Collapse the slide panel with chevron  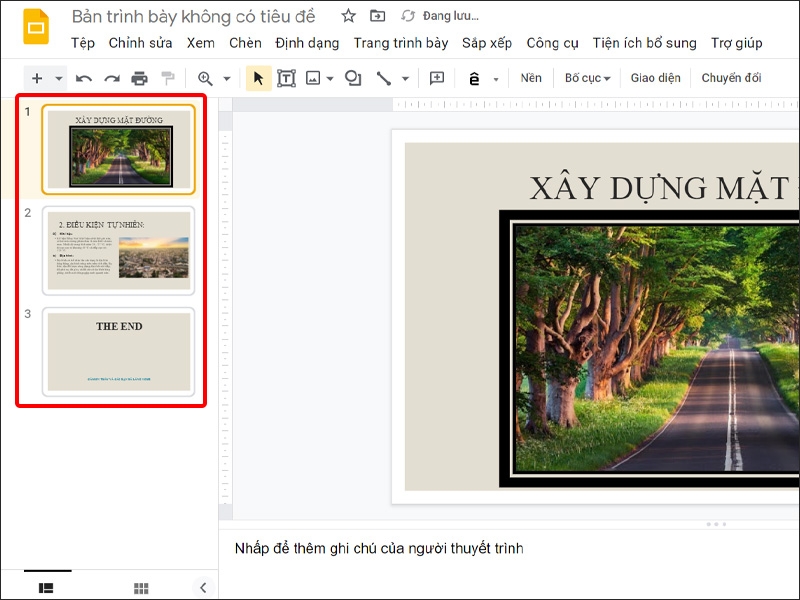(x=203, y=587)
